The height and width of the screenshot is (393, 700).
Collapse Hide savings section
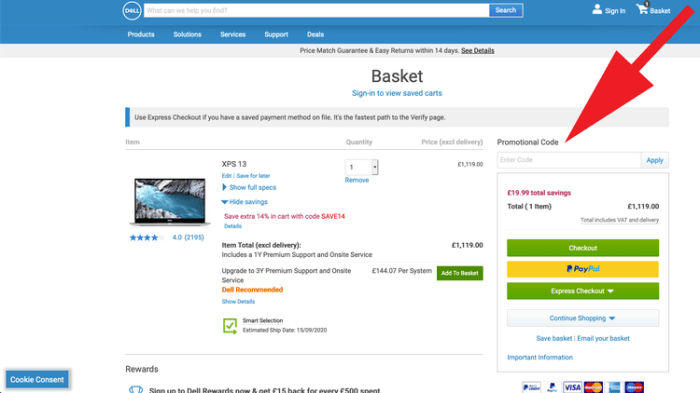point(245,202)
